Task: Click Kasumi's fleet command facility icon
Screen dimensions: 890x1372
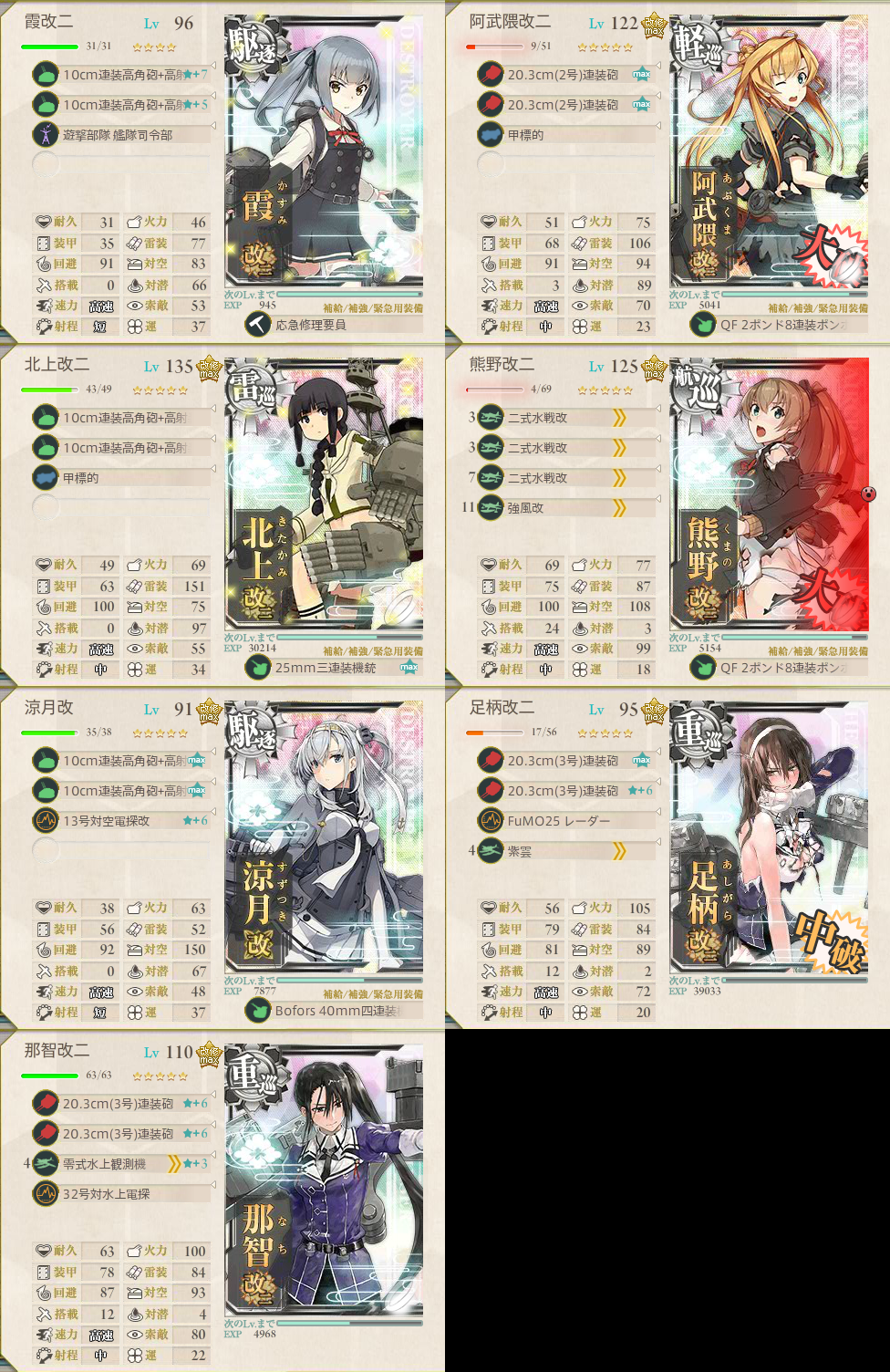Action: (x=46, y=134)
